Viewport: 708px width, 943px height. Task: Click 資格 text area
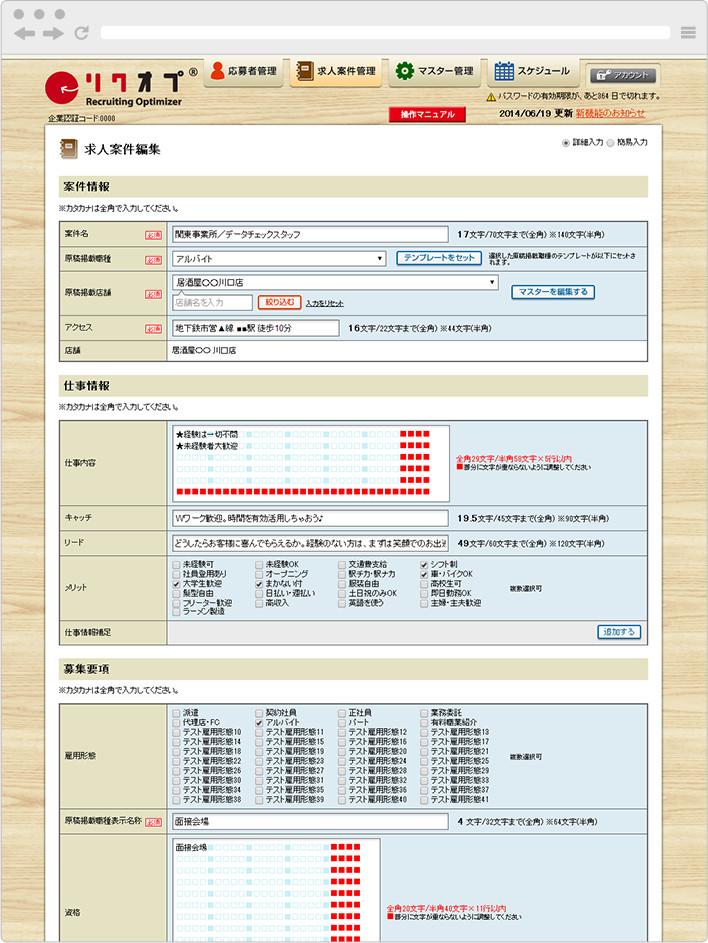276,891
